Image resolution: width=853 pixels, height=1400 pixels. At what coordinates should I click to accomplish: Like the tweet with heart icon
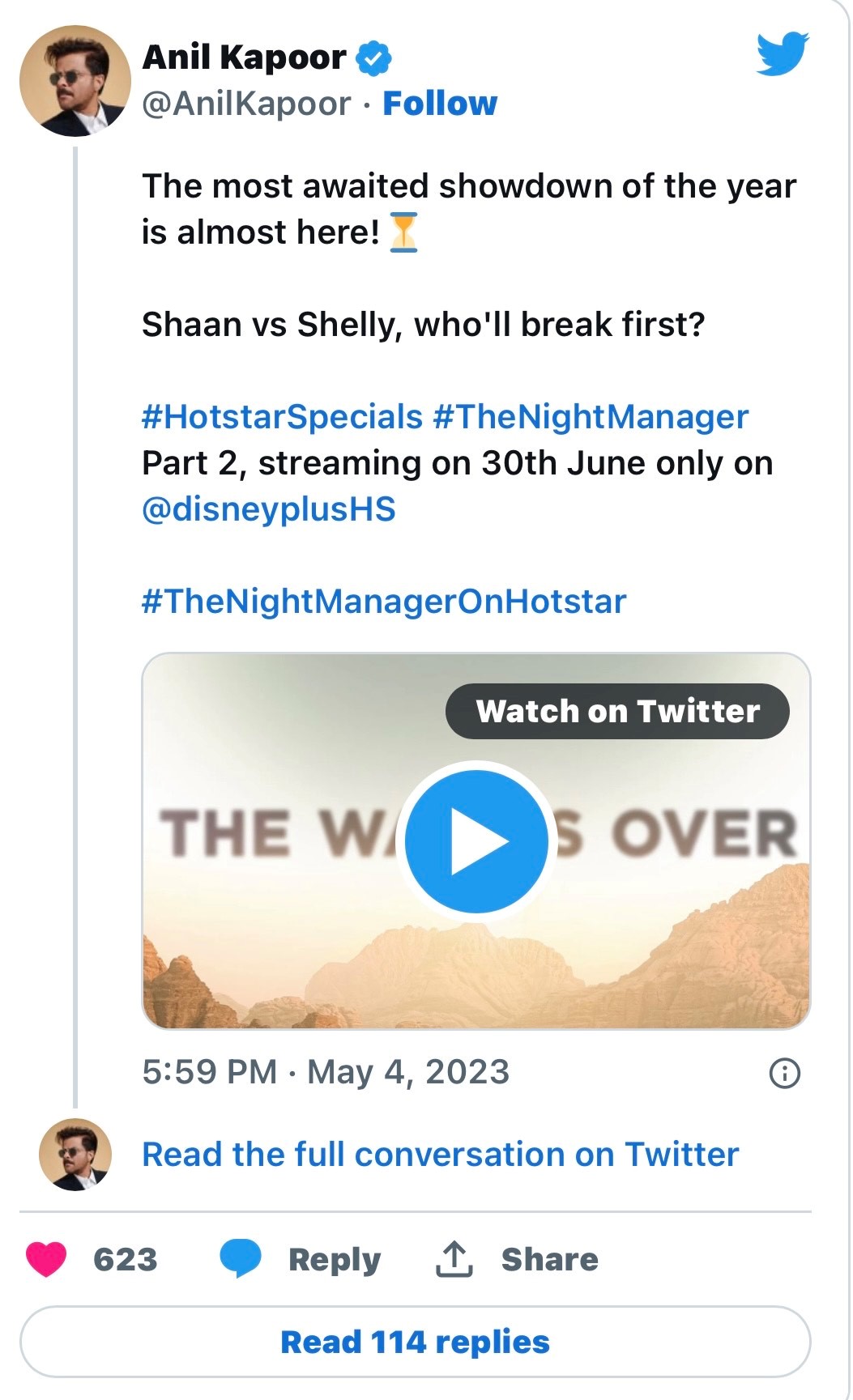[46, 1259]
